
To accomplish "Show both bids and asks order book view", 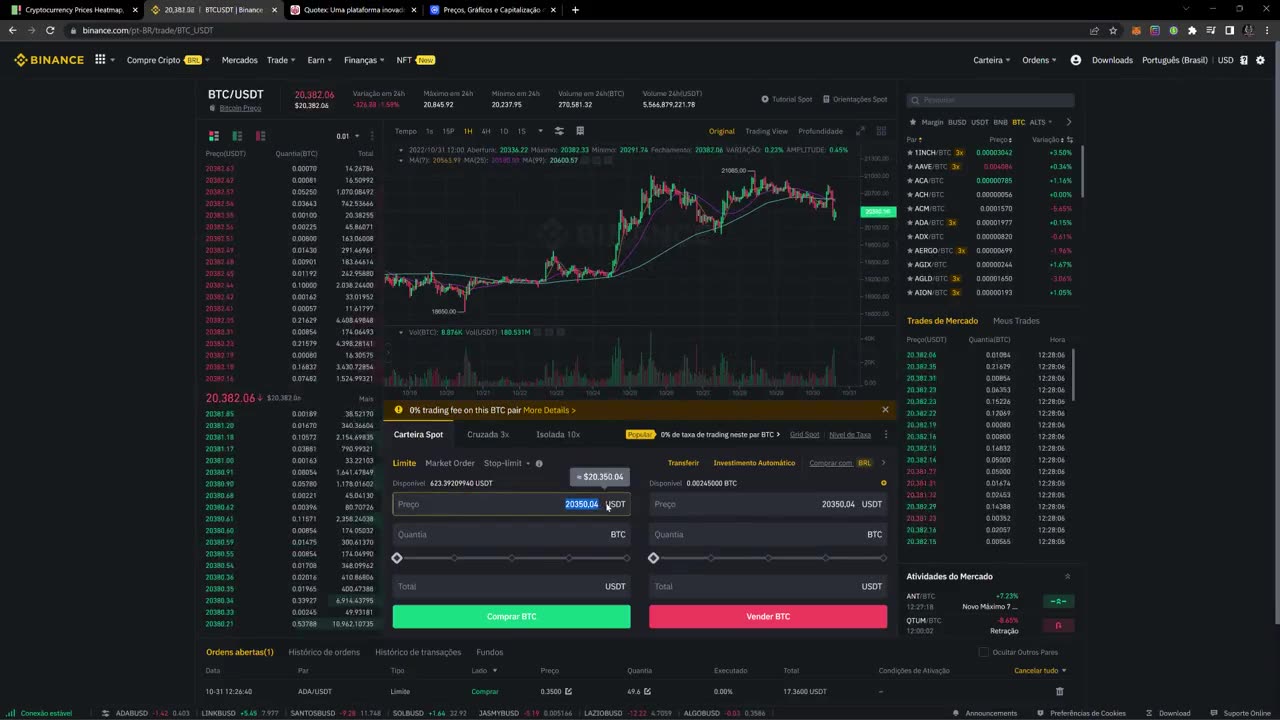I will tap(213, 135).
